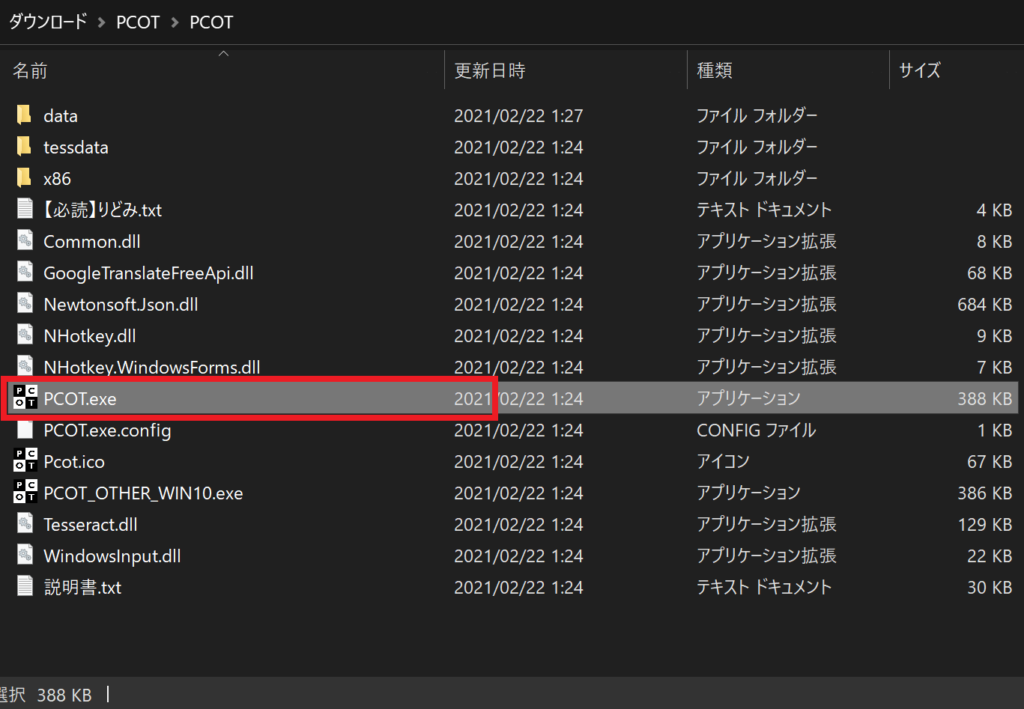Select the file name NHotkey.WindowsForms.dll
Screen dimensions: 1024x709
coord(152,367)
